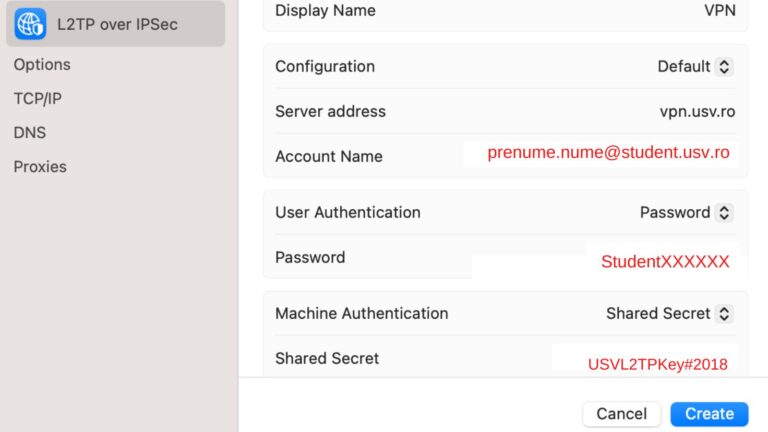Click the Shared Secret input field
768x432 pixels.
coord(645,360)
